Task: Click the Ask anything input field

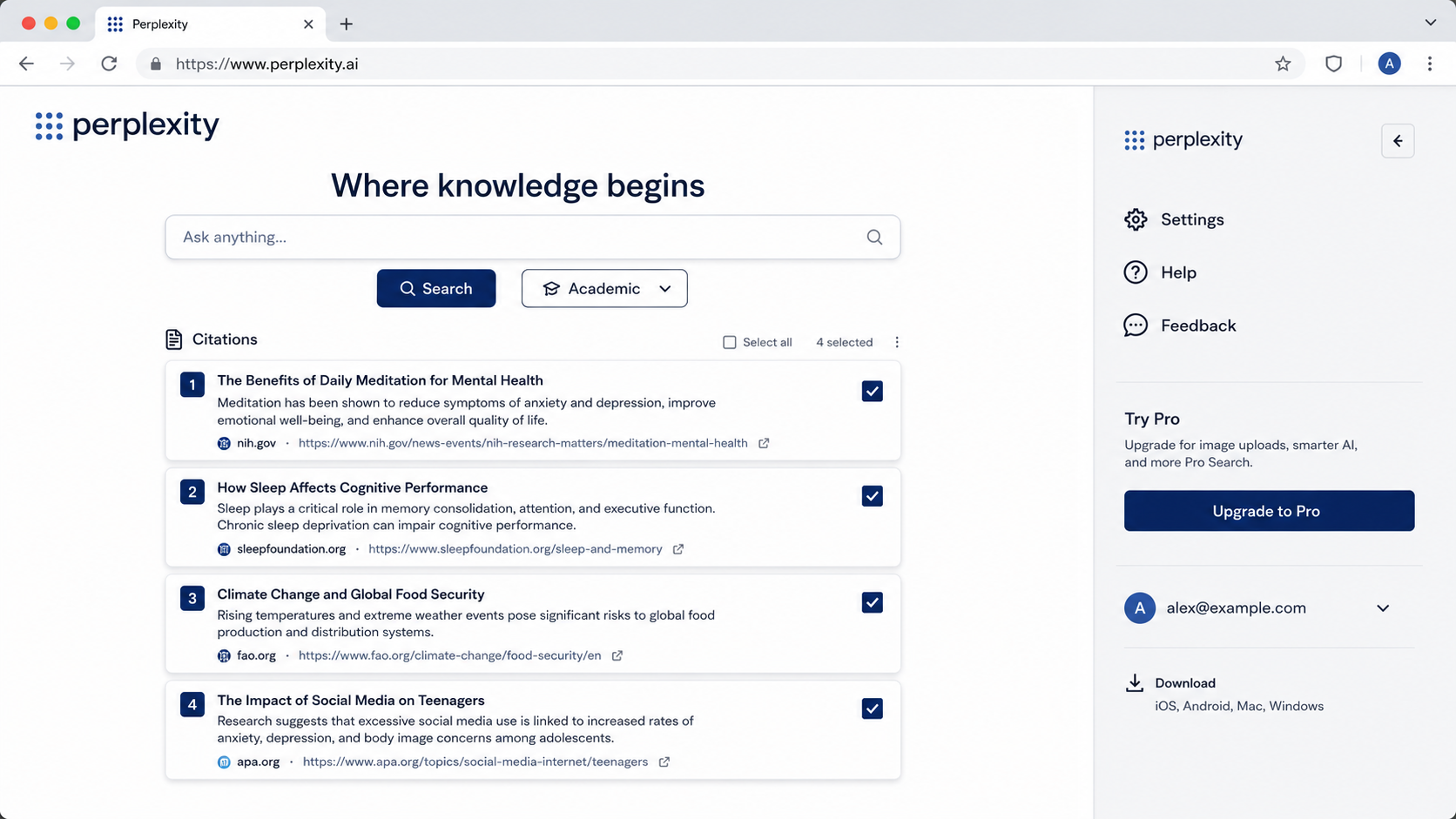Action: 533,237
